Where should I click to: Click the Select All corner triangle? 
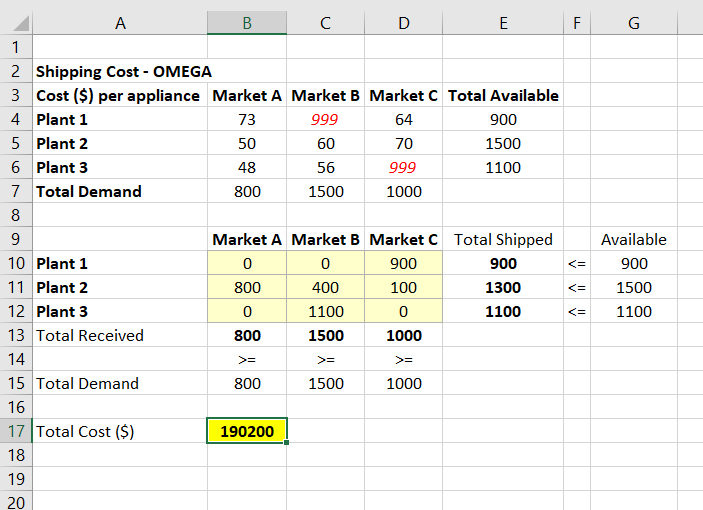tap(21, 23)
